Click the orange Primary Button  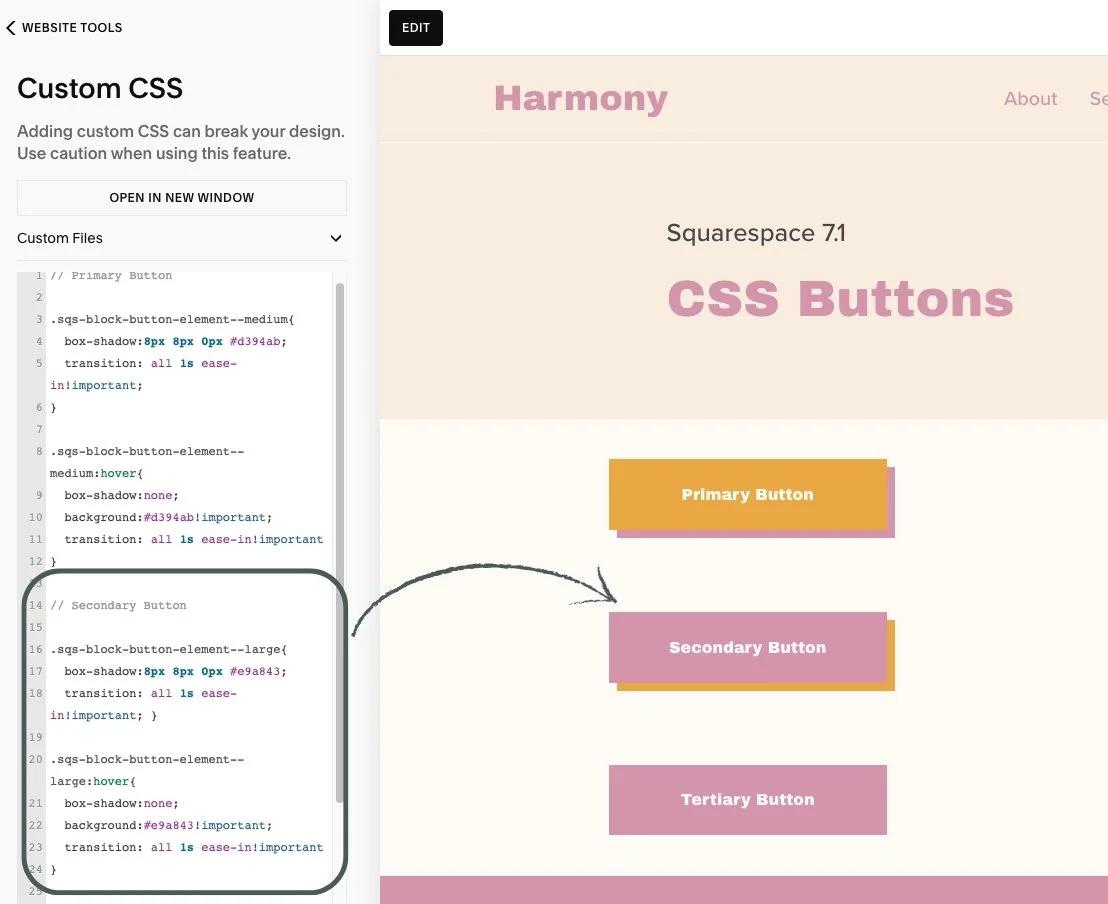tap(748, 494)
